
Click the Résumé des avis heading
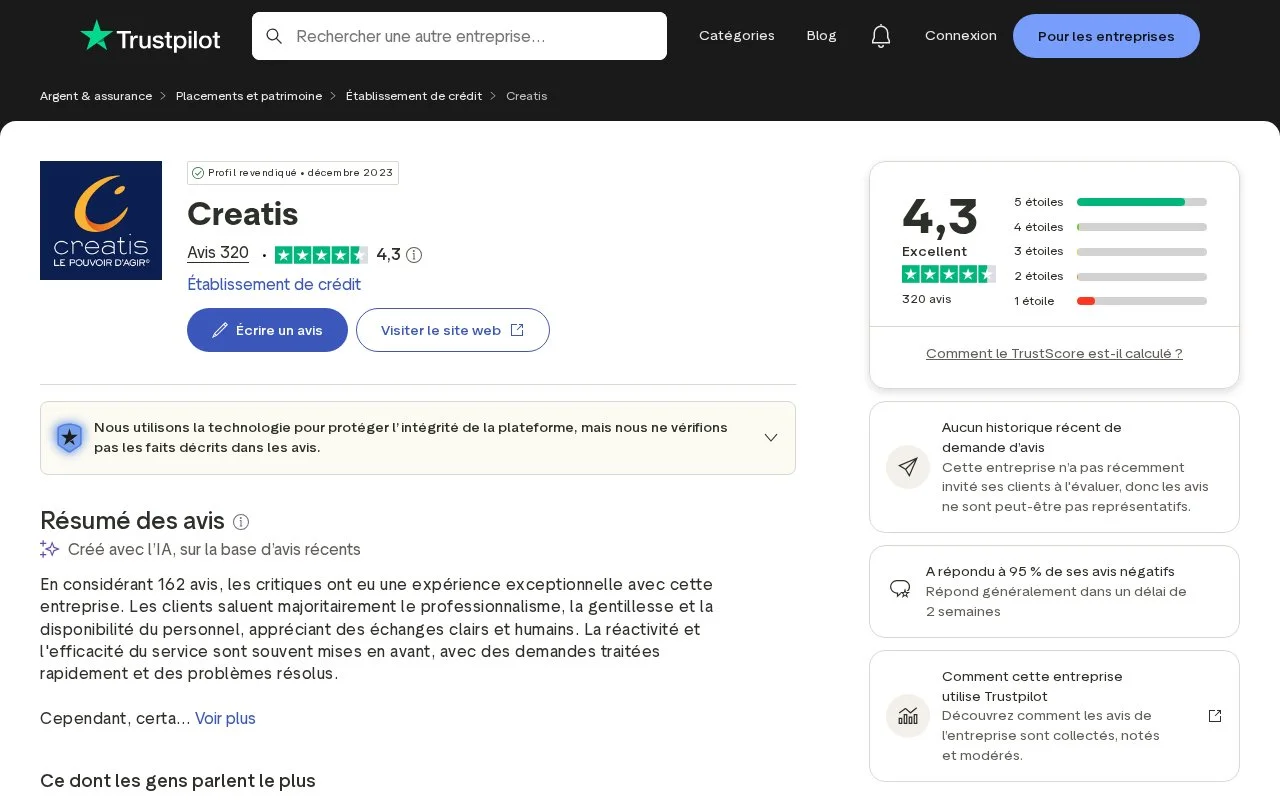pos(132,520)
